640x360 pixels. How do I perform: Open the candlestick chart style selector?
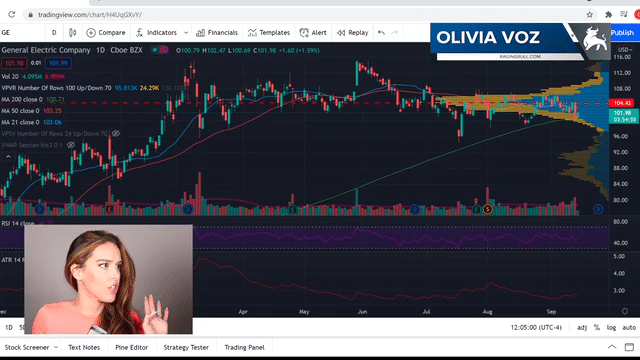click(72, 33)
